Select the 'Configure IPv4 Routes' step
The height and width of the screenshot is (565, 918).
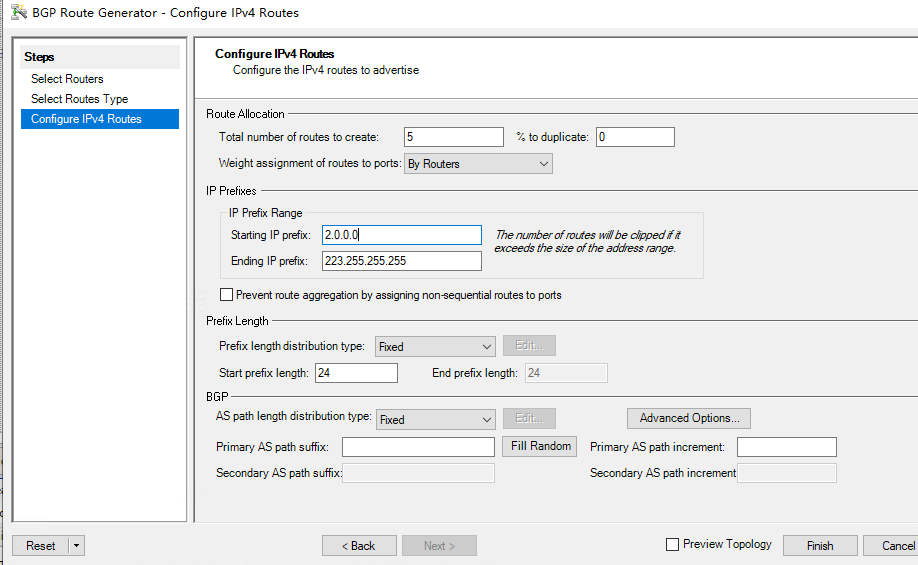pos(100,119)
